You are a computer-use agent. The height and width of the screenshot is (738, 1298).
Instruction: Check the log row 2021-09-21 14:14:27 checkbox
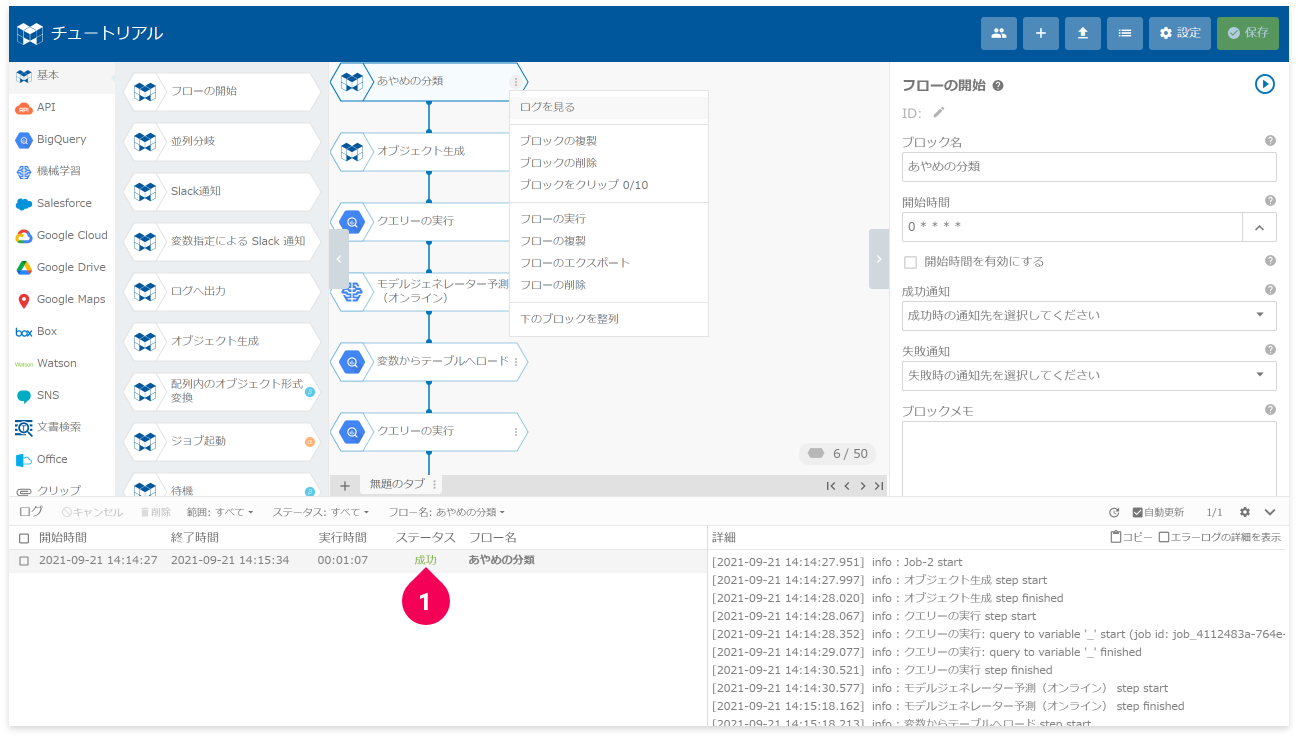[x=24, y=561]
